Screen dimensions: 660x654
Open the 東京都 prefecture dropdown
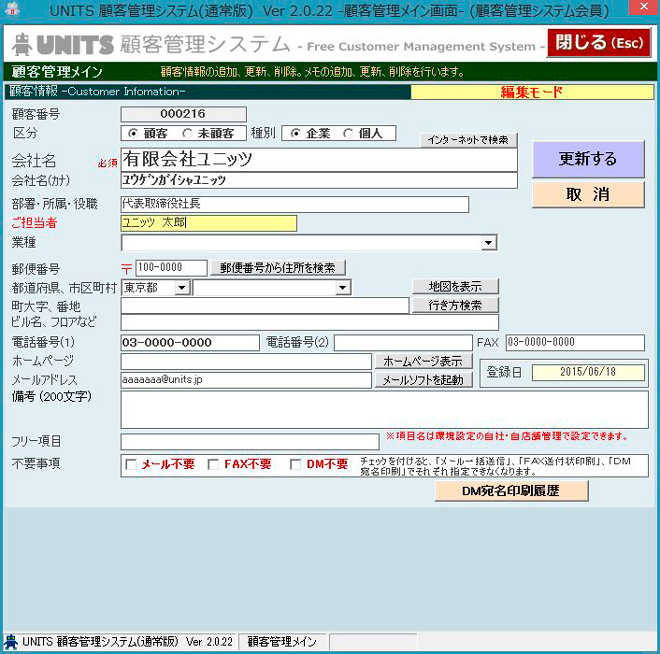tap(182, 288)
